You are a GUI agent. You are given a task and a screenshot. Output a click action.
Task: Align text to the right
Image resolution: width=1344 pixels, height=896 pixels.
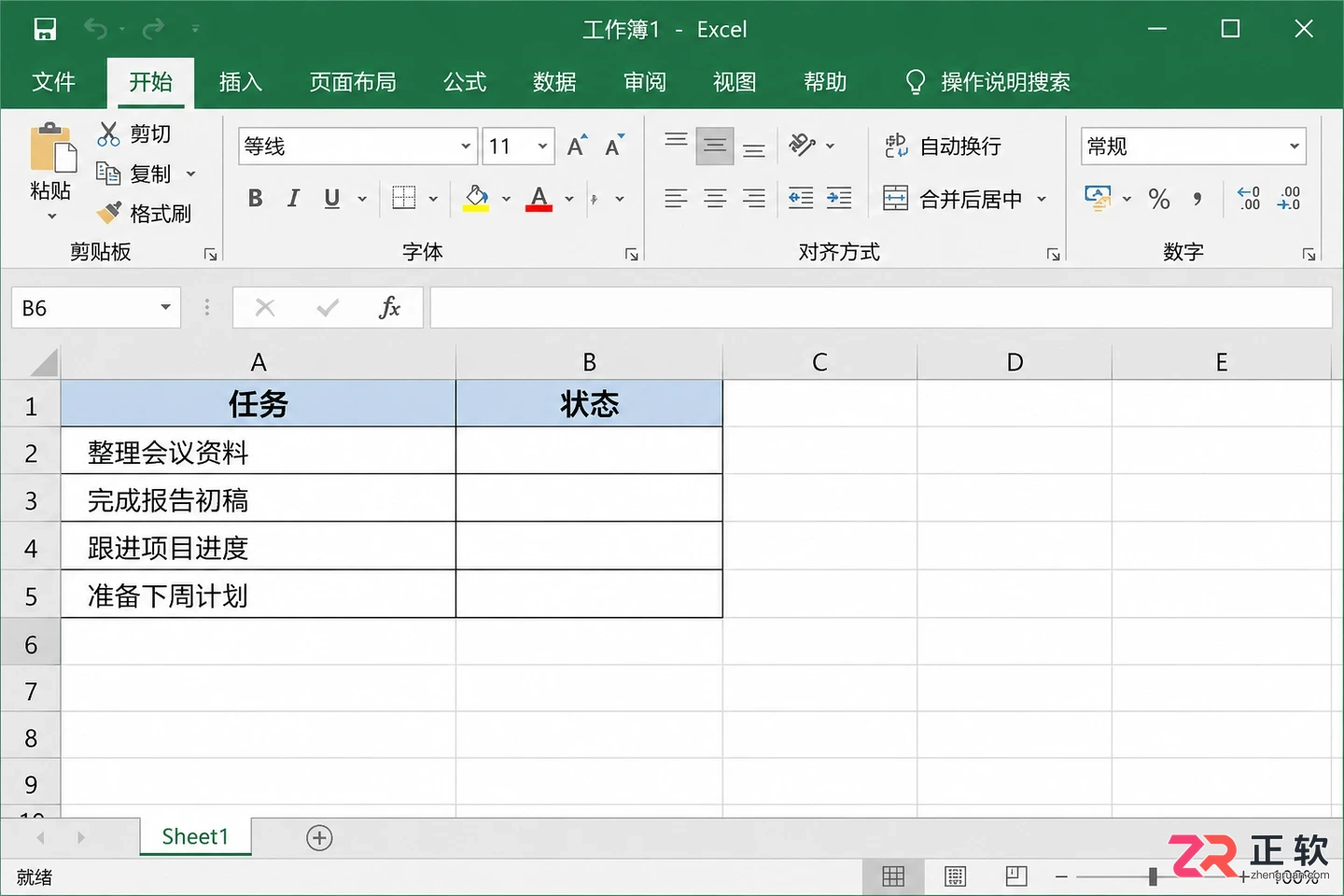pos(754,198)
